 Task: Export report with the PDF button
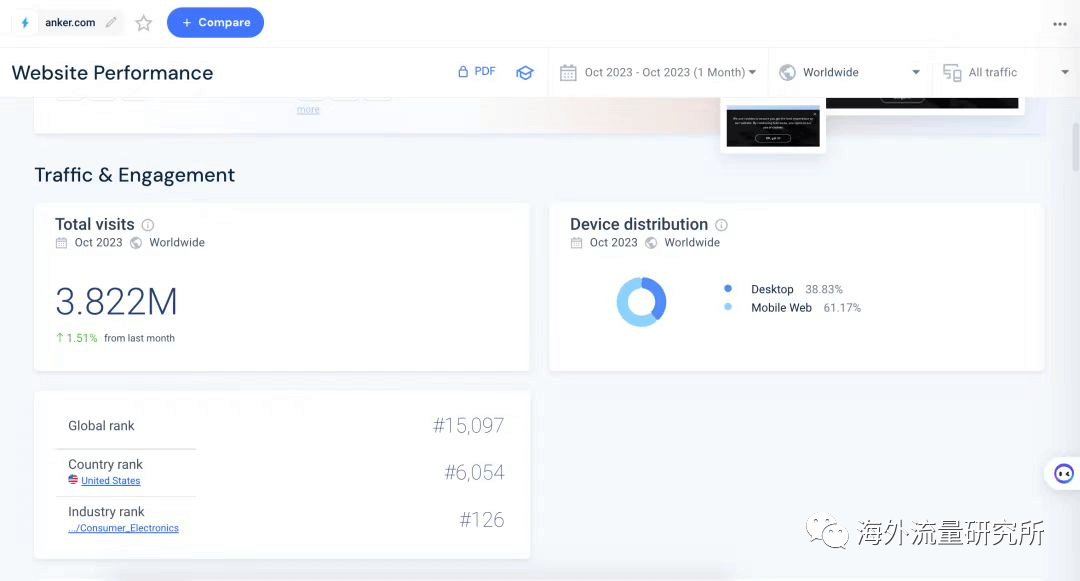coord(477,72)
